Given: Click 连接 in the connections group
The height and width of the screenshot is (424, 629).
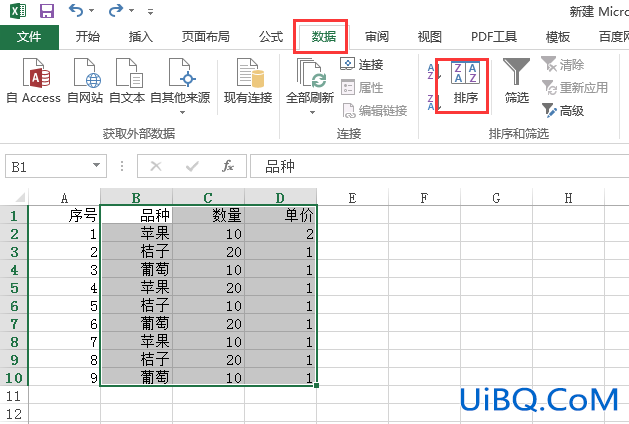Looking at the screenshot, I should pos(362,64).
